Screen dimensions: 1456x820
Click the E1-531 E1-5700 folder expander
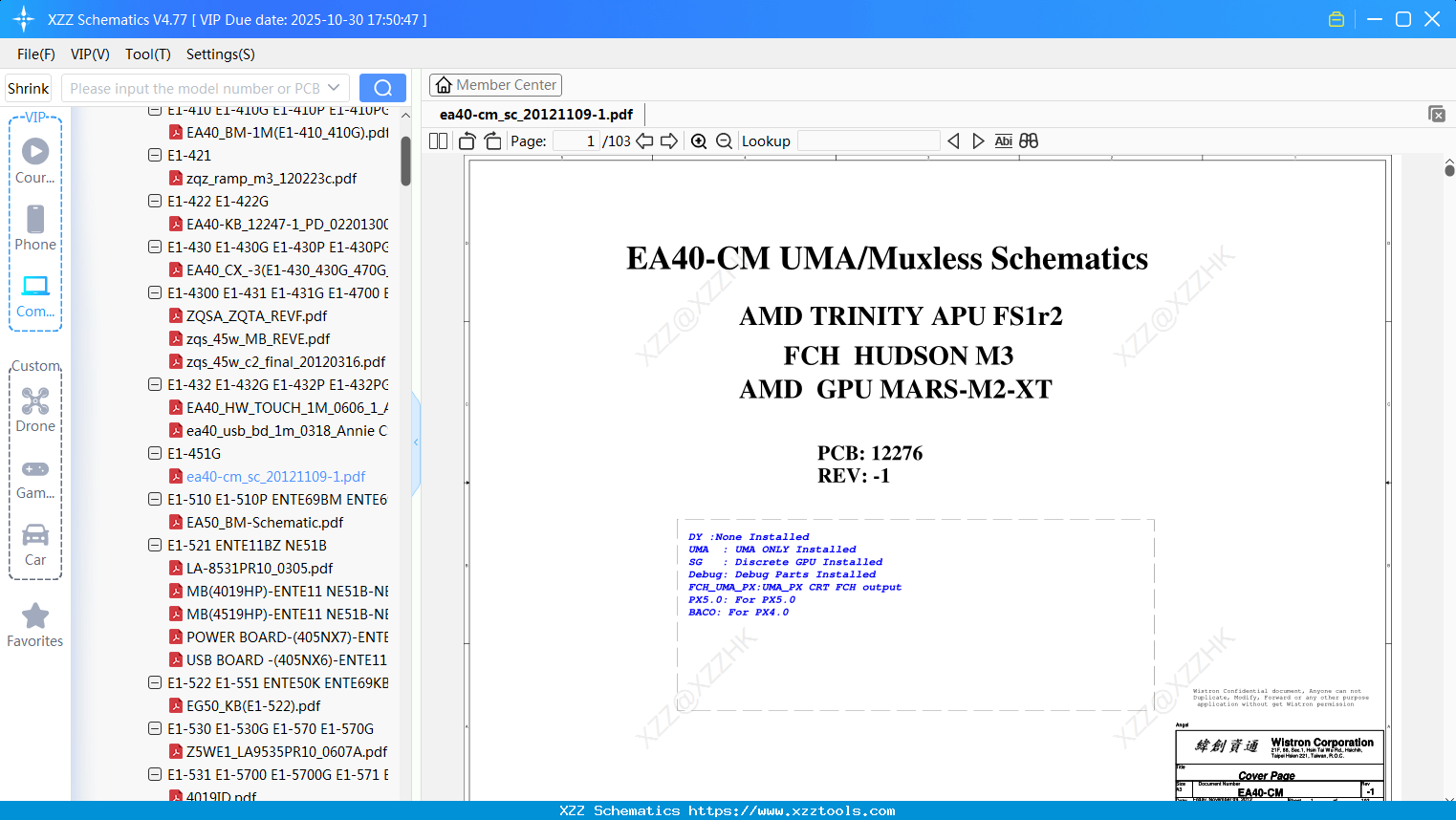(155, 774)
